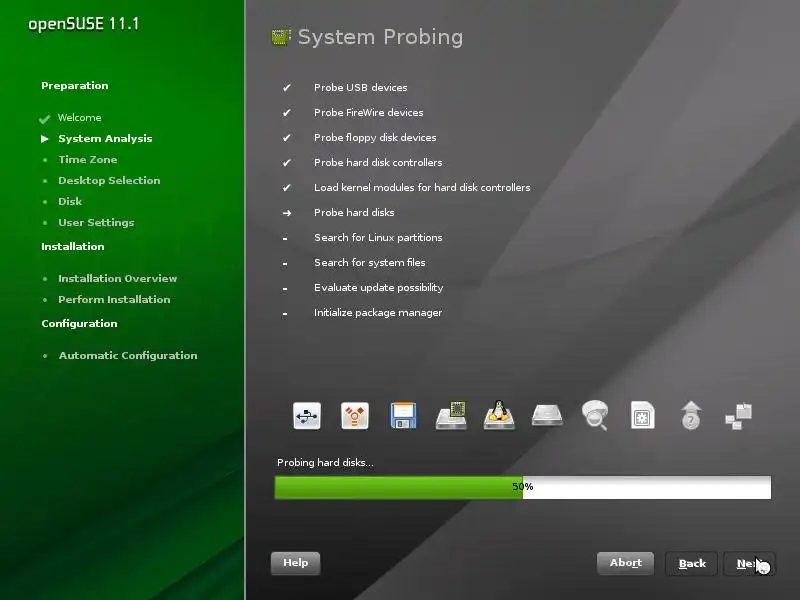Click the 50% probing progress bar
Viewport: 800px width, 600px height.
point(523,487)
